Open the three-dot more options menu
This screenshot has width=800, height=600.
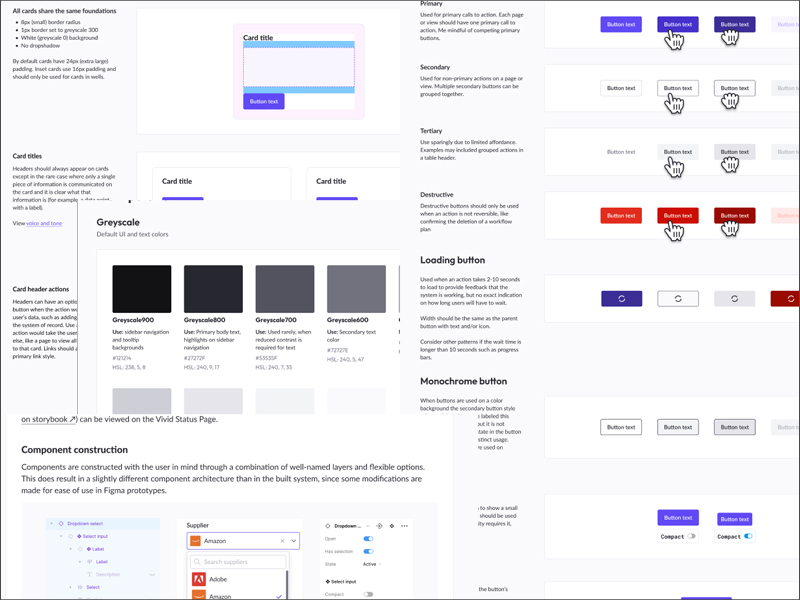point(404,525)
